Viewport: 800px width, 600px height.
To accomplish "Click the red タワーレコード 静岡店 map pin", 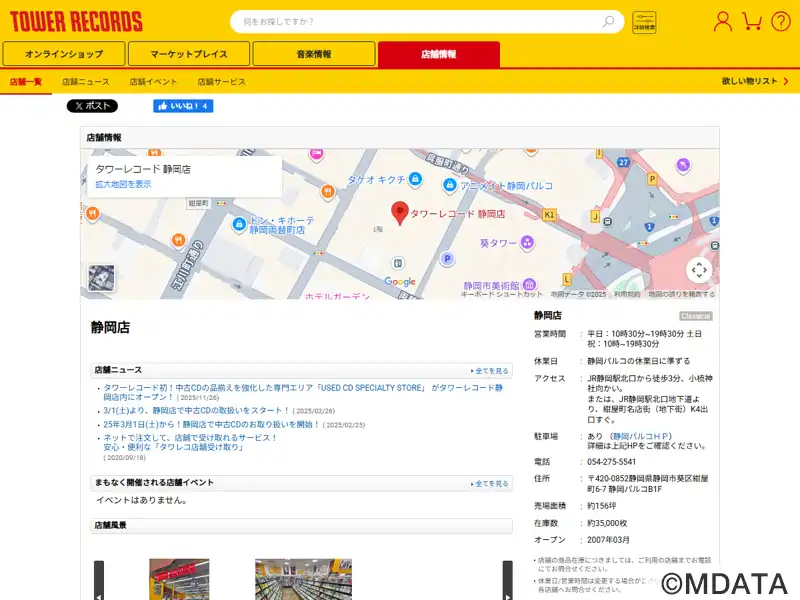I will tap(399, 213).
